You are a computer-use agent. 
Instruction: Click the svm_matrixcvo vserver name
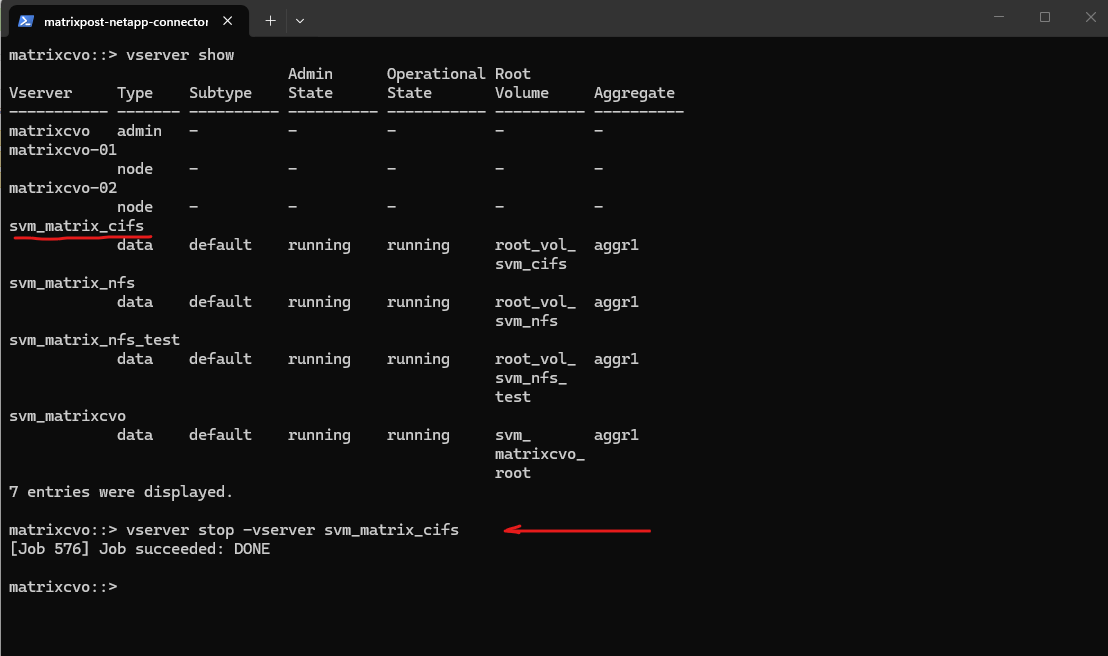point(67,416)
